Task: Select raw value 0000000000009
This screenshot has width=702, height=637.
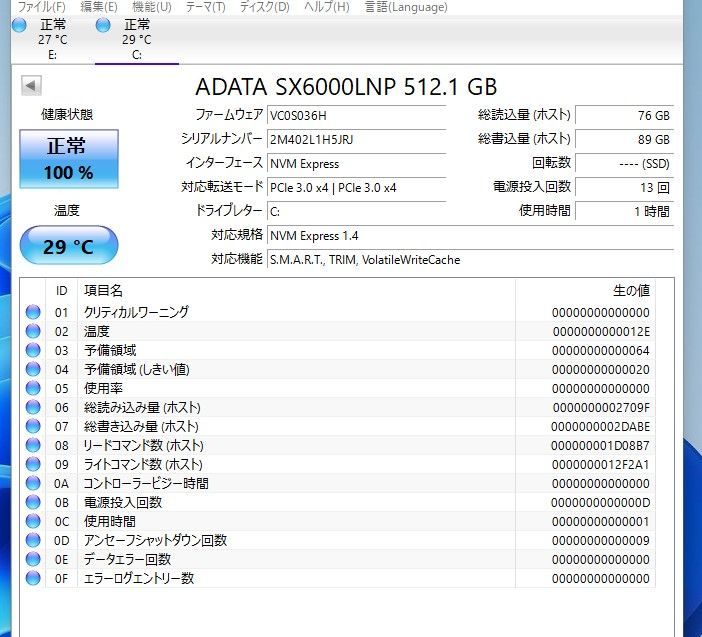Action: (601, 541)
